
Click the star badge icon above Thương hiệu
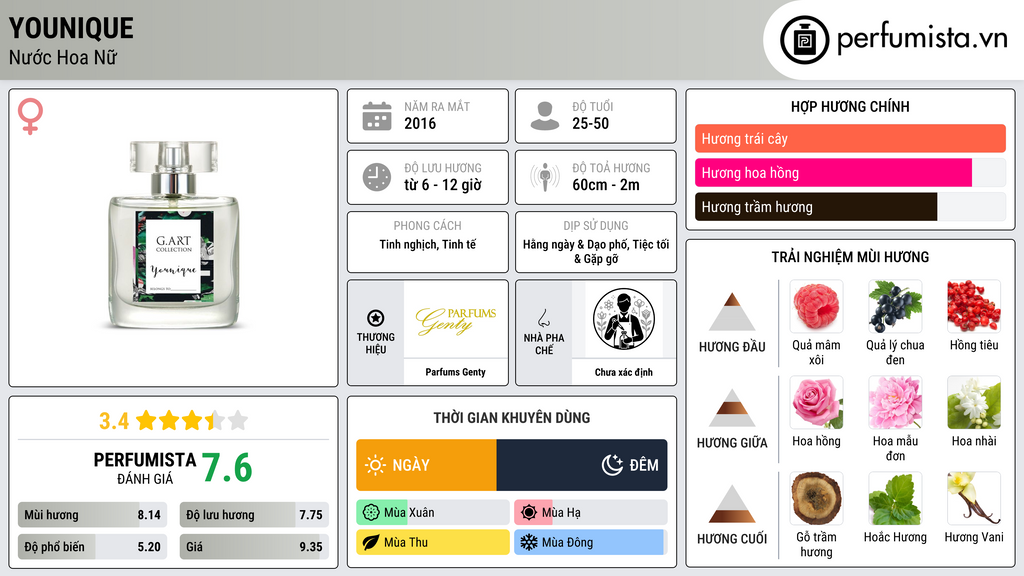(x=376, y=318)
